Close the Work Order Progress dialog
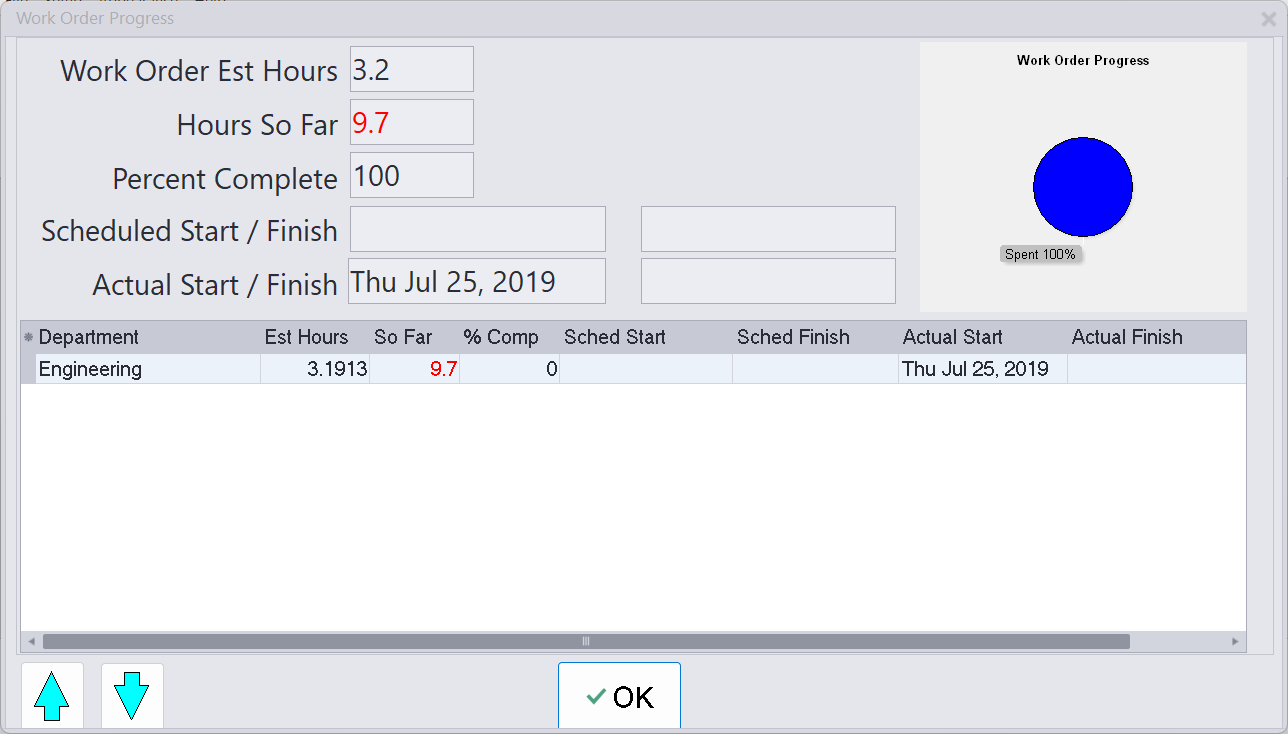Viewport: 1288px width, 734px height. pyautogui.click(x=1269, y=19)
